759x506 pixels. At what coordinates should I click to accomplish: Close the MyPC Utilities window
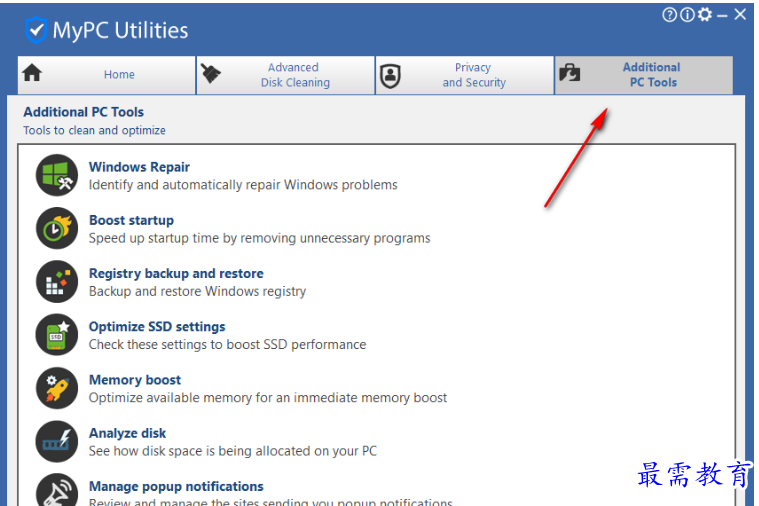(x=740, y=15)
